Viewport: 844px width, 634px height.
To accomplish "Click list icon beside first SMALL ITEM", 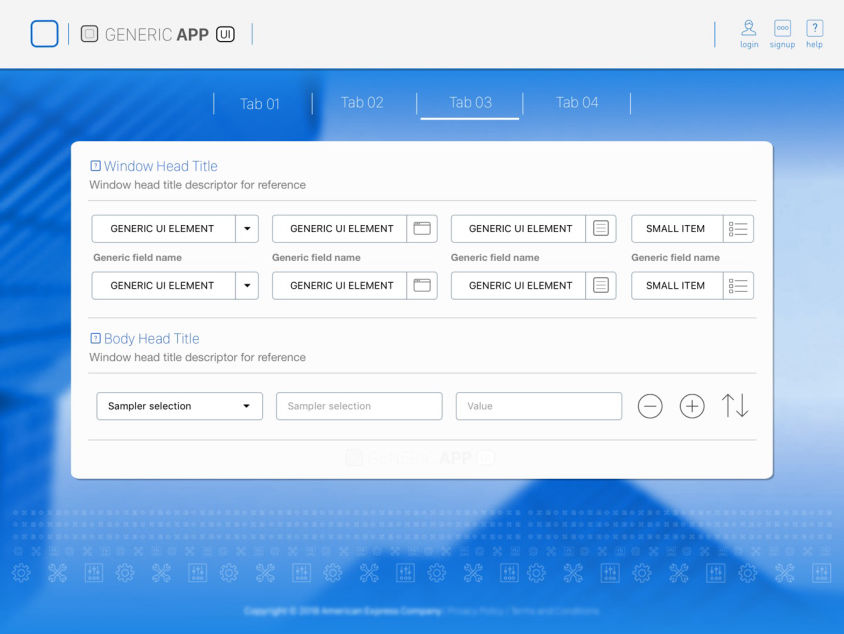I will tap(738, 229).
